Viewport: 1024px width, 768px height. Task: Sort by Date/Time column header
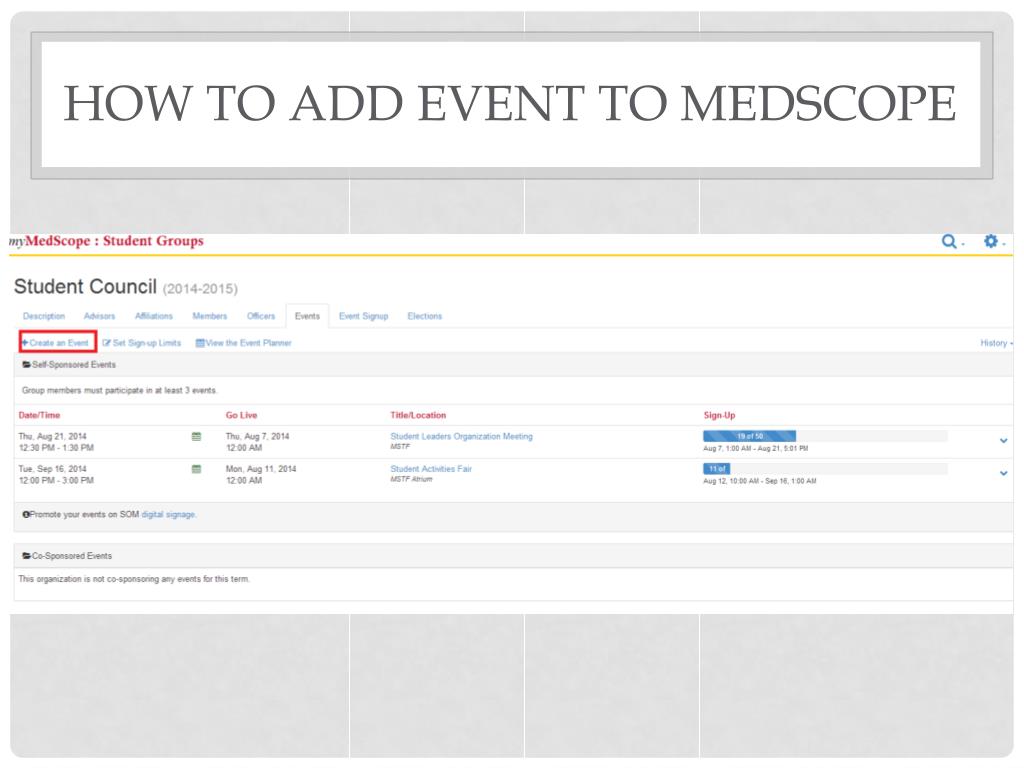(x=39, y=415)
